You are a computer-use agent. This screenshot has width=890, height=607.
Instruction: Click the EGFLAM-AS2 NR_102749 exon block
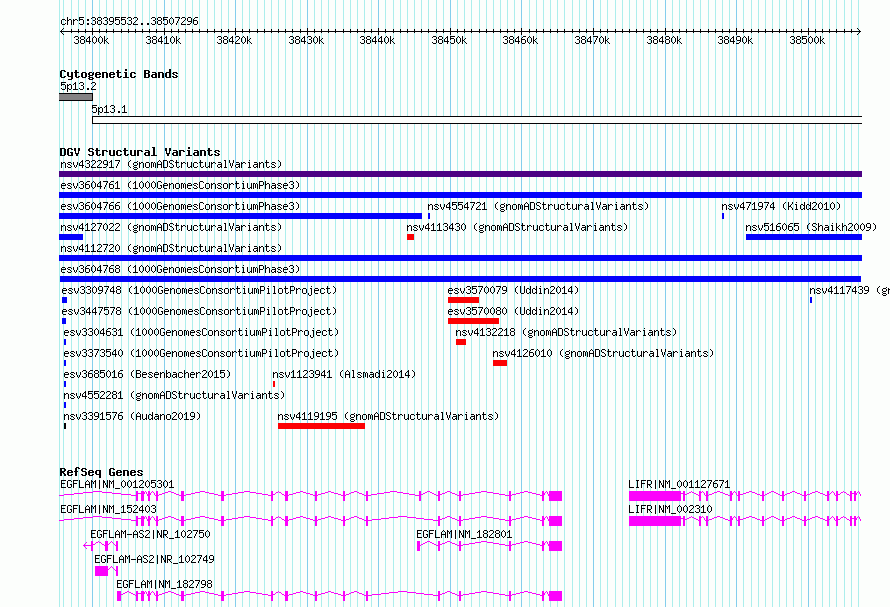point(102,571)
